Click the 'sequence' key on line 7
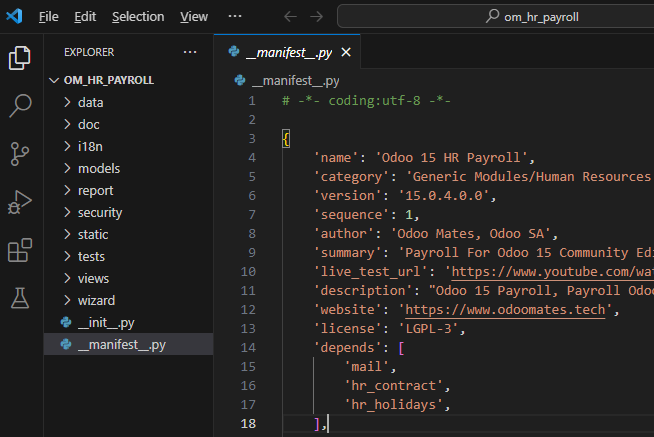 [351, 215]
